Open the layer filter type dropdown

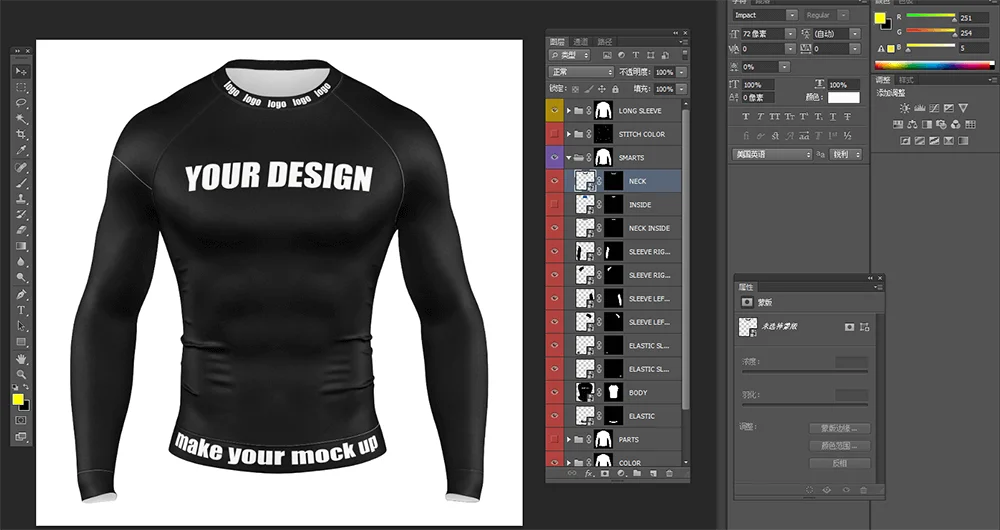(570, 55)
